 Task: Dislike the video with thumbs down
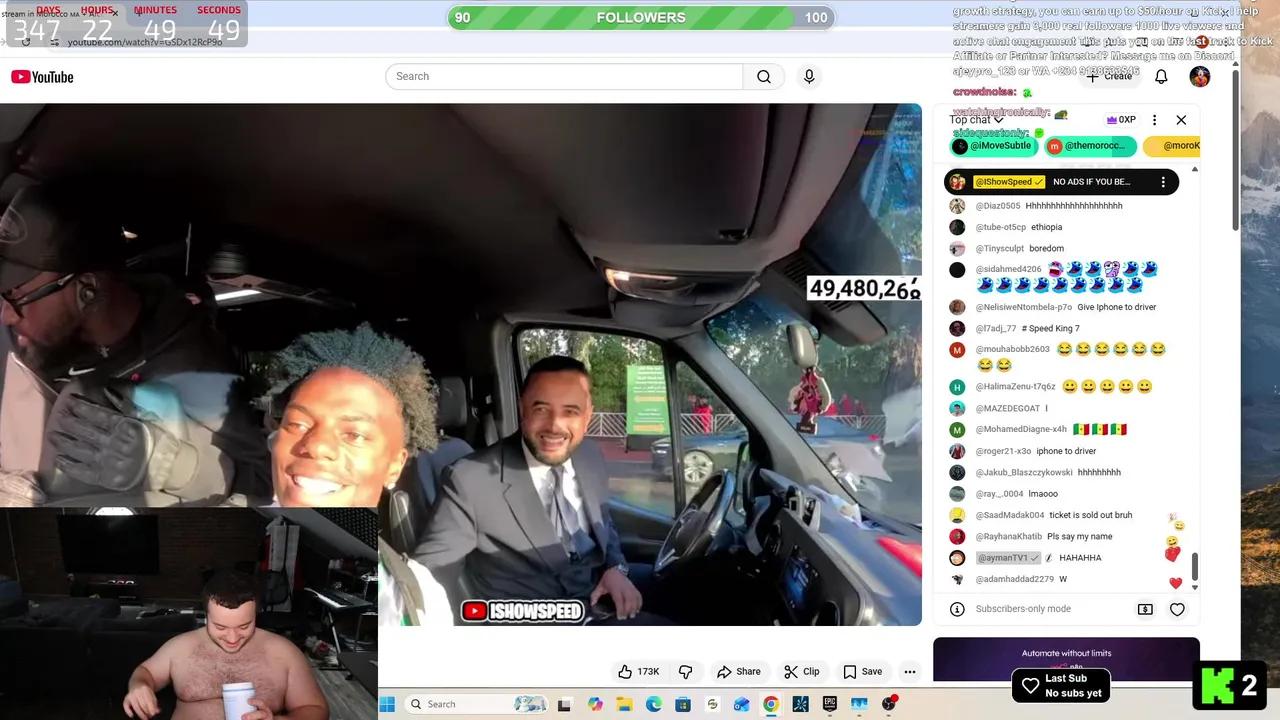click(686, 672)
